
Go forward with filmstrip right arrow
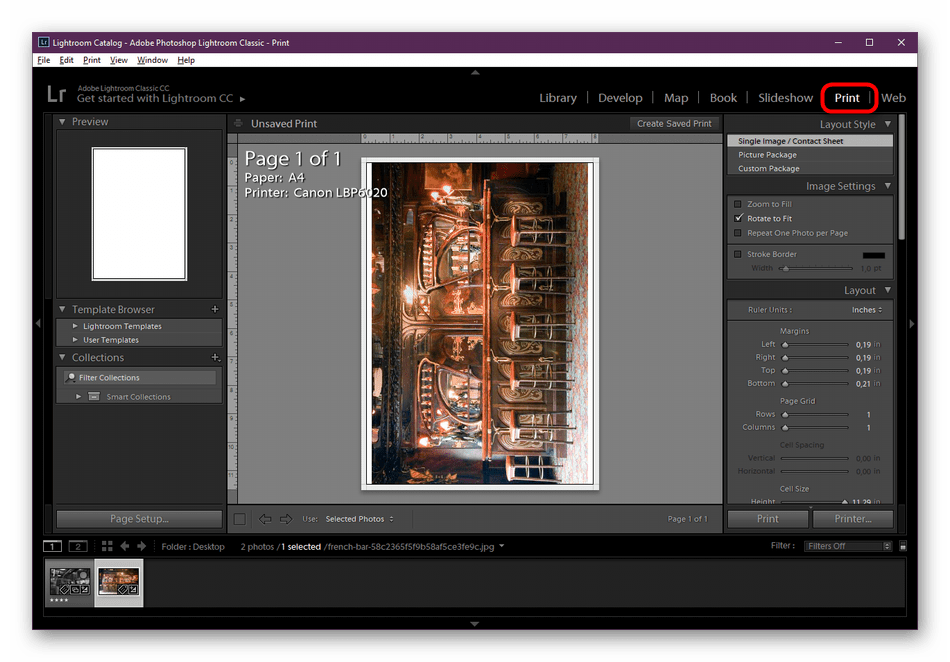click(x=142, y=546)
